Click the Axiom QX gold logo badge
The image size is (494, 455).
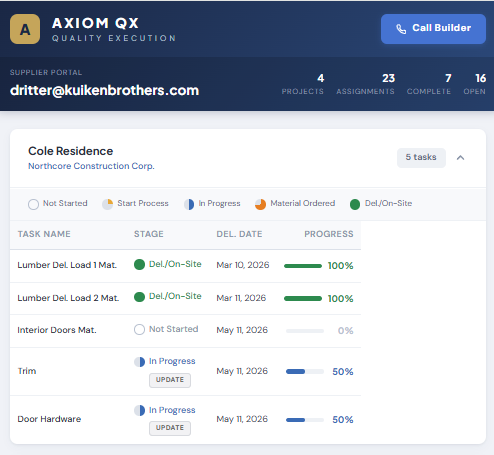[x=25, y=29]
